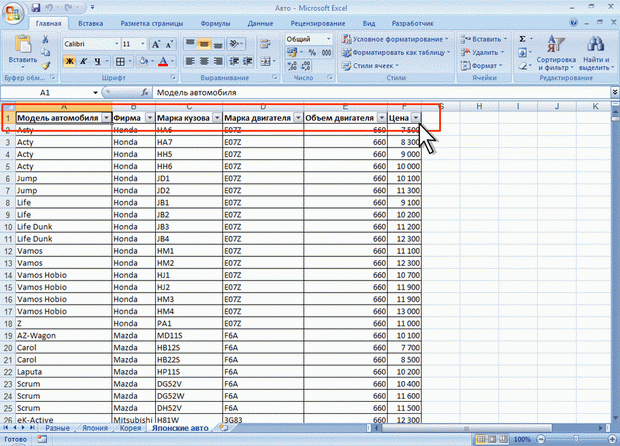Open the borders button
The height and width of the screenshot is (446, 620).
(120, 61)
